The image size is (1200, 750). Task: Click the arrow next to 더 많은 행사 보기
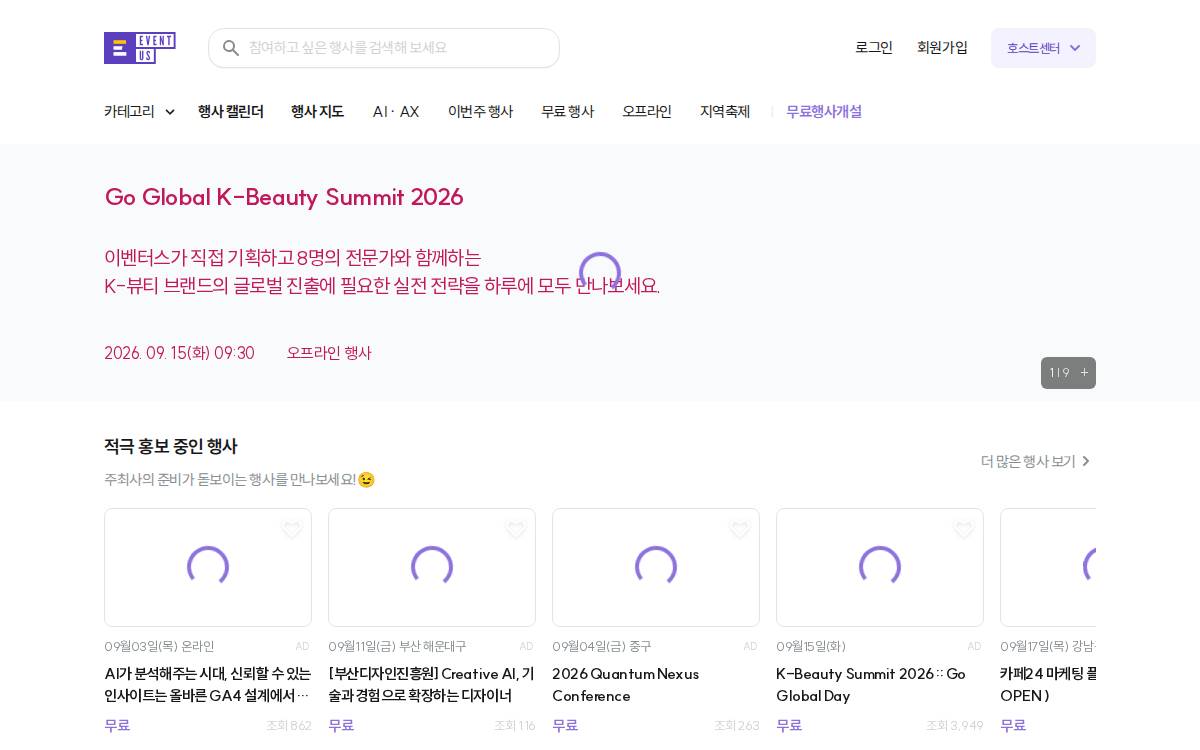[x=1086, y=461]
